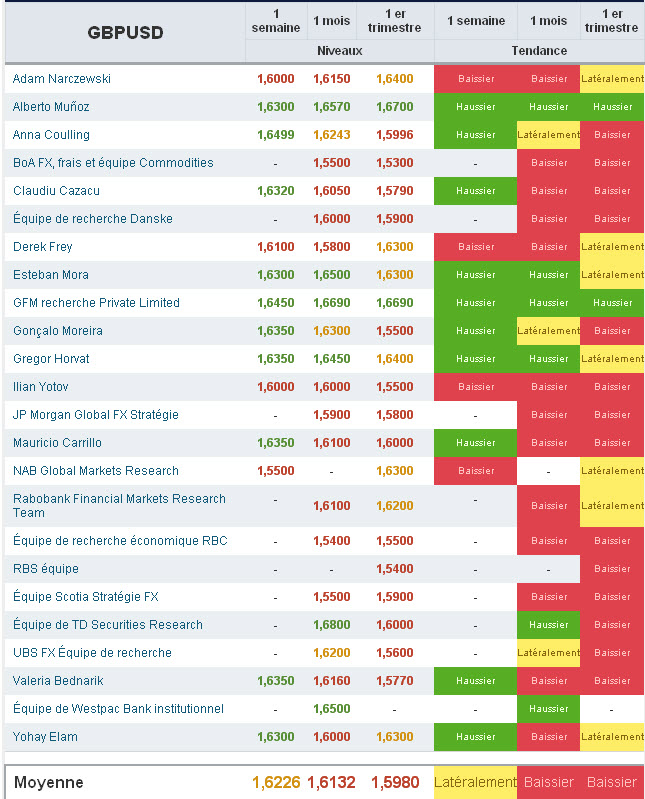Open Gonçalo Moreira link
Image resolution: width=645 pixels, height=799 pixels.
58,331
